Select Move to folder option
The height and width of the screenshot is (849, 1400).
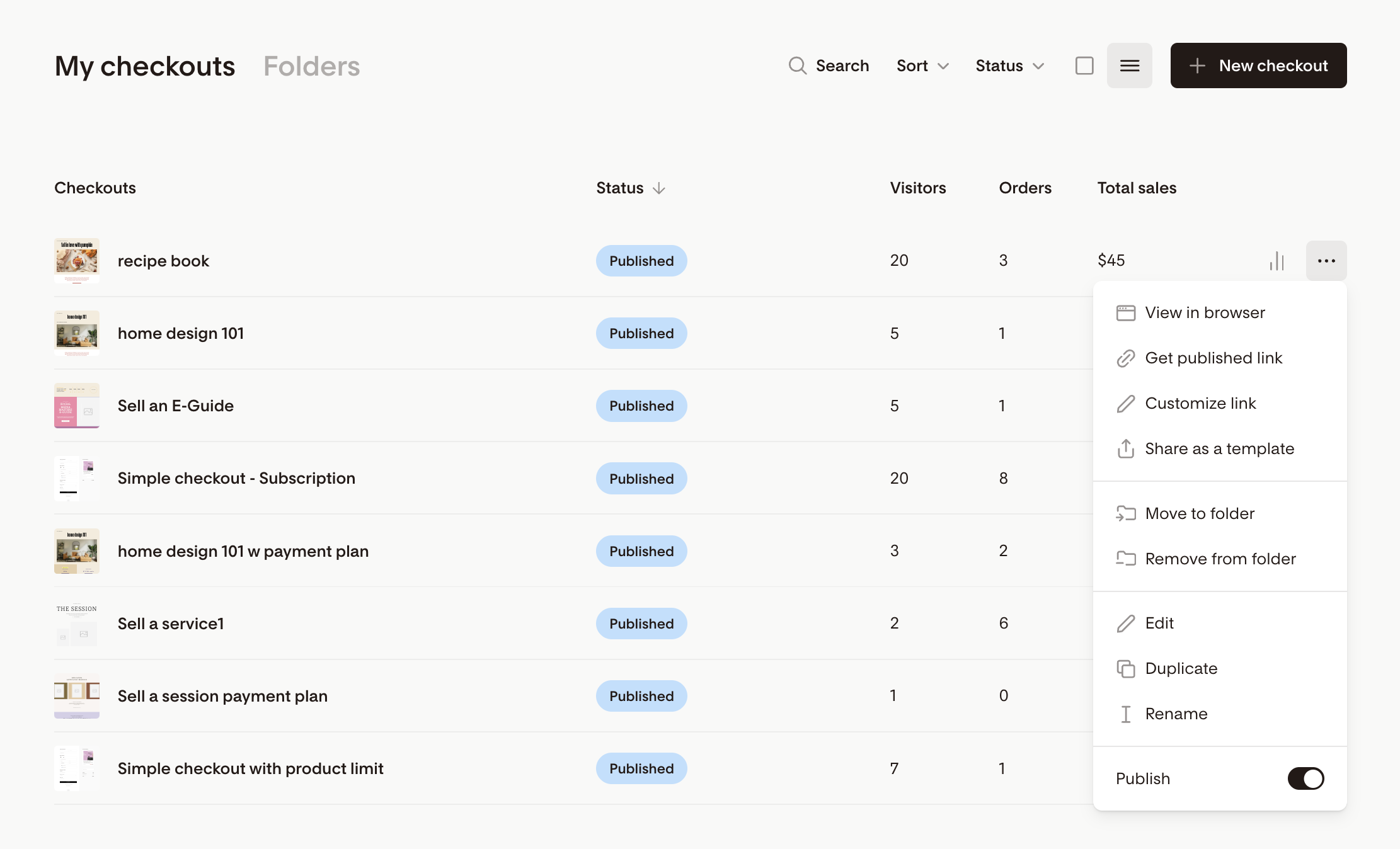pos(1199,513)
